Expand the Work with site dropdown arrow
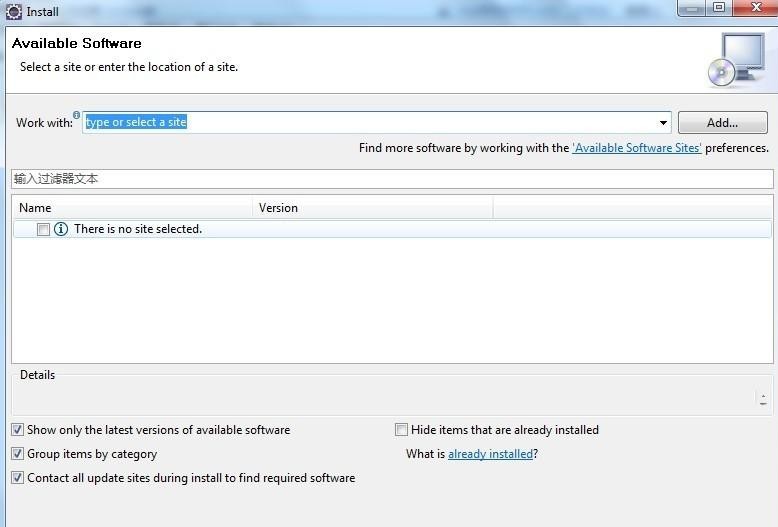Screen dimensions: 778x527 pos(663,123)
